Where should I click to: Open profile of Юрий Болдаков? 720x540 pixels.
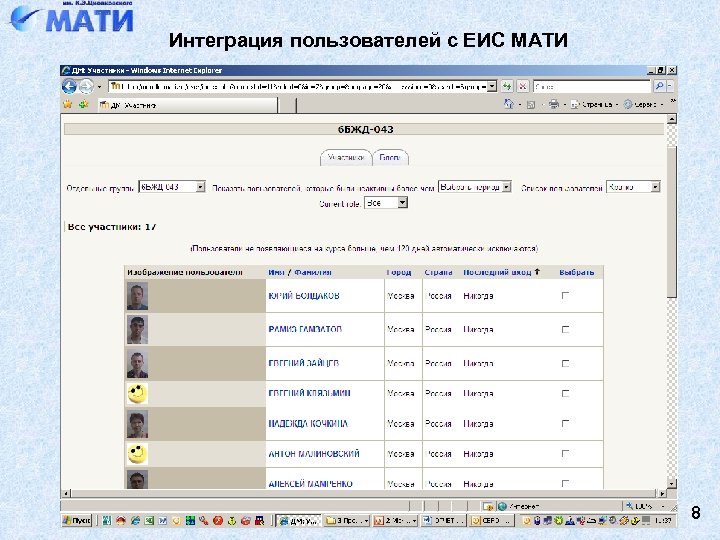click(304, 296)
